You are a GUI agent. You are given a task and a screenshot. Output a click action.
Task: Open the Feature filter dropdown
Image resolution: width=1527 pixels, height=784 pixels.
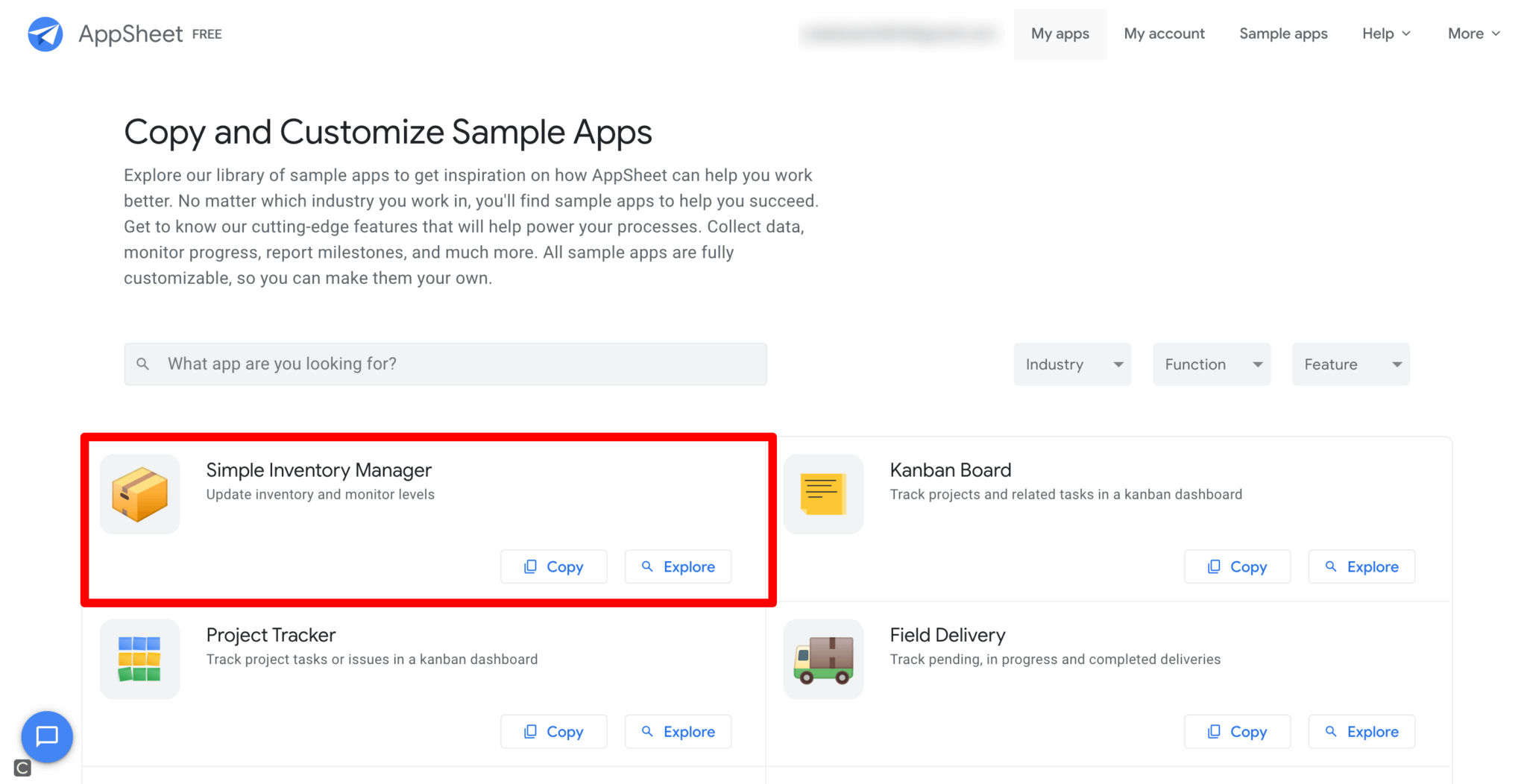pyautogui.click(x=1350, y=364)
